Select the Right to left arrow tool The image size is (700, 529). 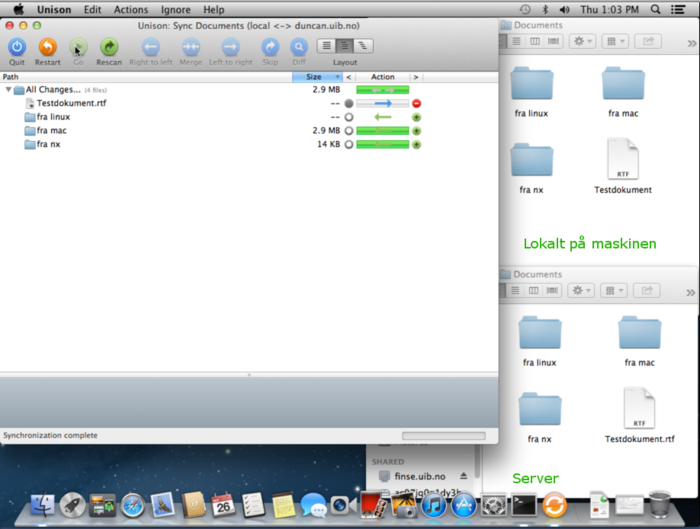pyautogui.click(x=150, y=46)
